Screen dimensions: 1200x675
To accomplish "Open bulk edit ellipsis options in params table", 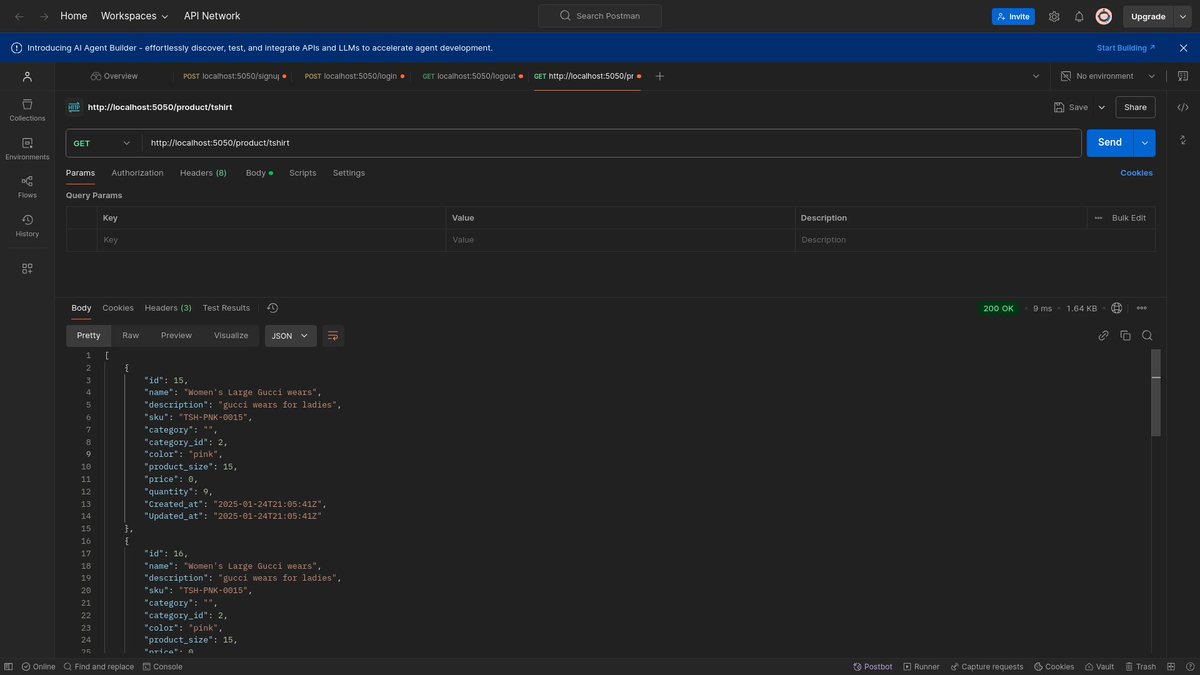I will point(1098,217).
